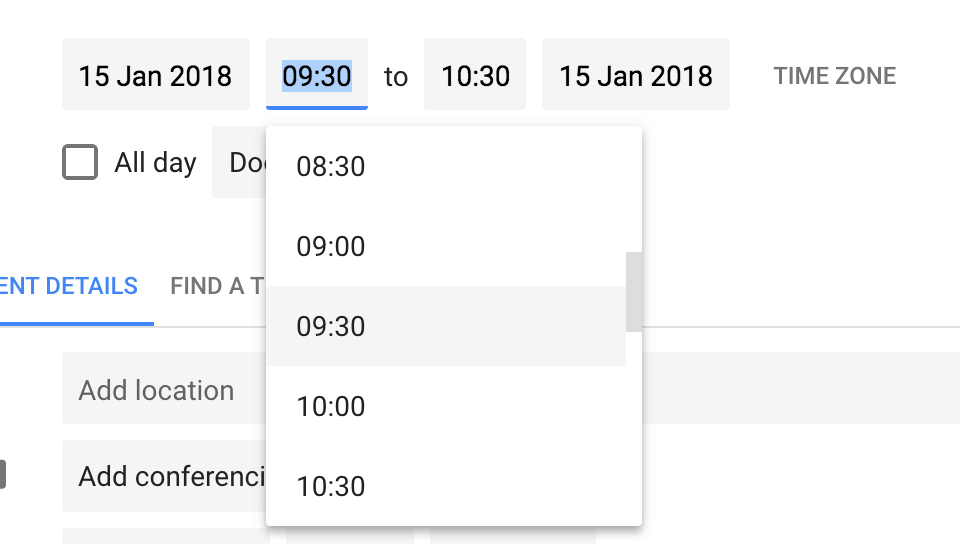Click the TIME ZONE button
Image resolution: width=960 pixels, height=544 pixels.
834,76
